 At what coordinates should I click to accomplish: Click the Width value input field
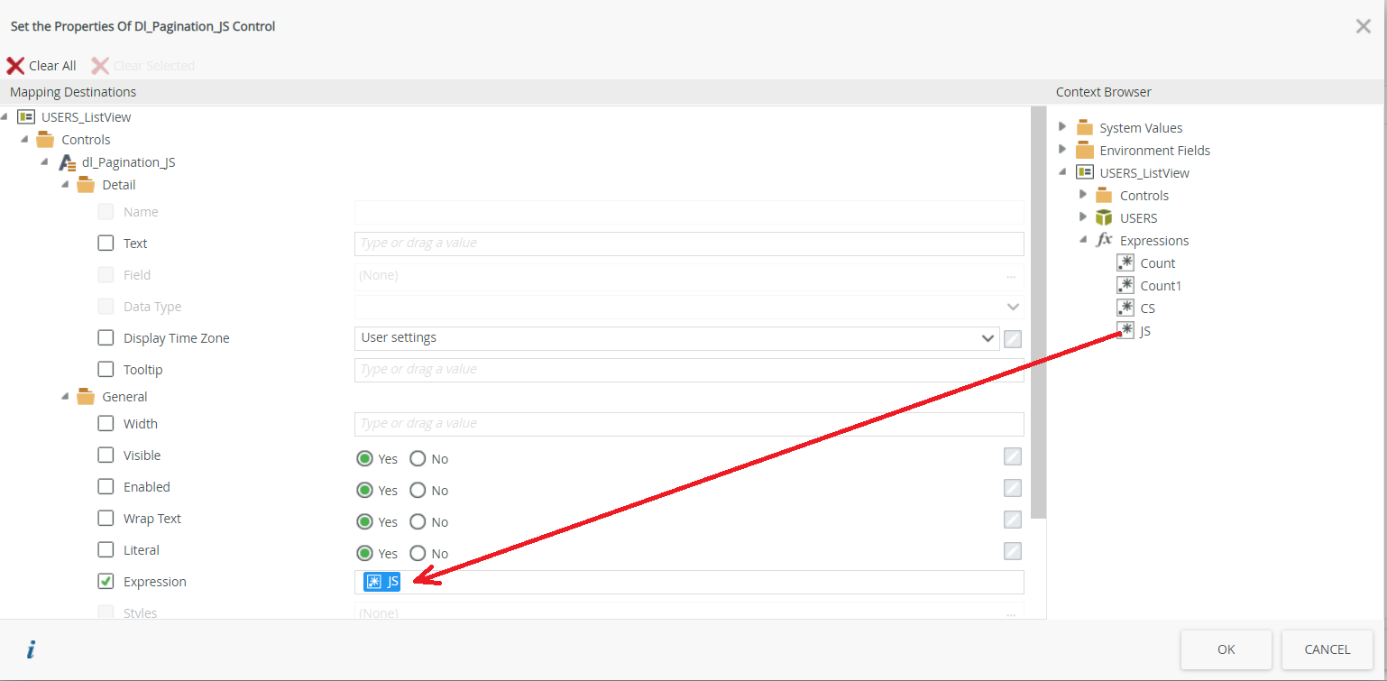[x=688, y=424]
